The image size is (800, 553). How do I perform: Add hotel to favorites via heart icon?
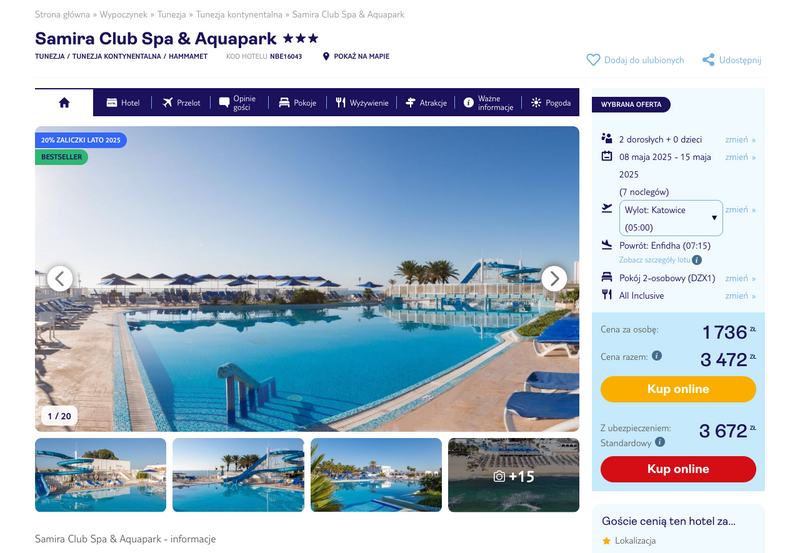coord(593,60)
